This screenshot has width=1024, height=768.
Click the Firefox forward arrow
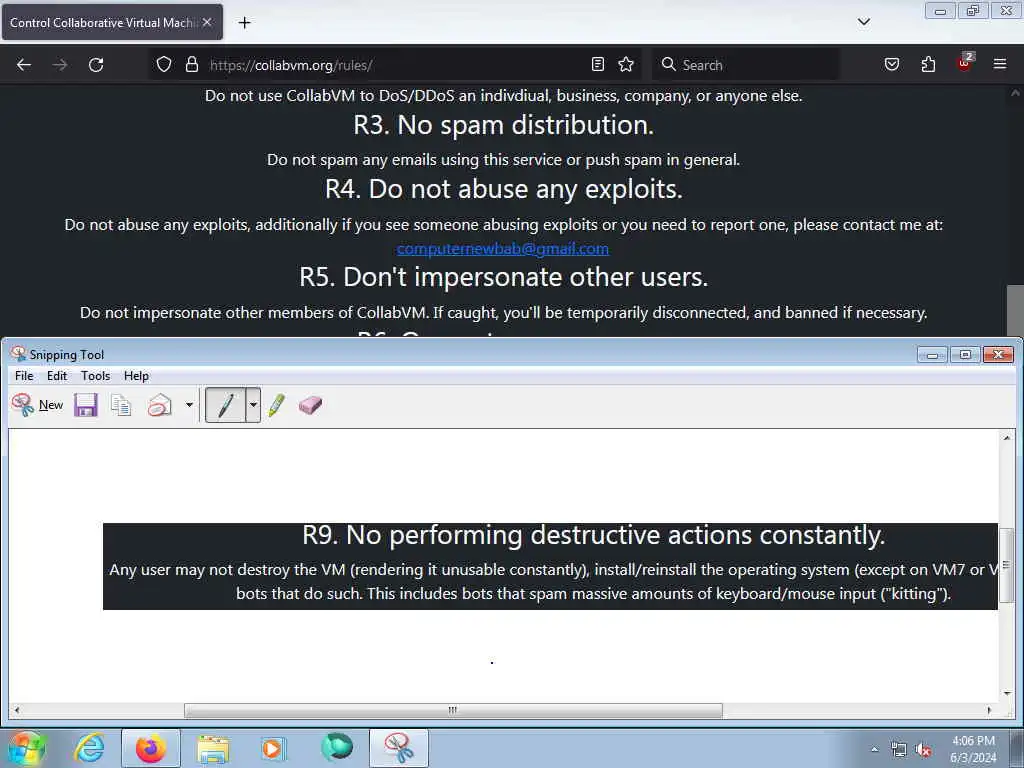[x=60, y=65]
